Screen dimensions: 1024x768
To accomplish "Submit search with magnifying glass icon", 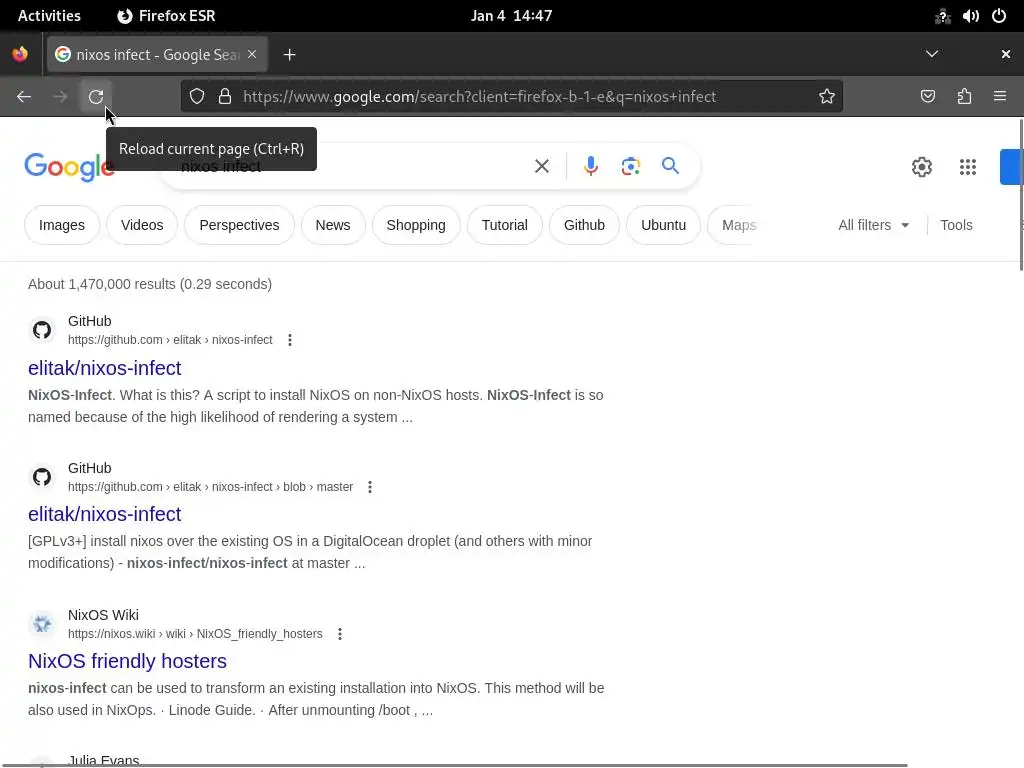I will (x=670, y=166).
